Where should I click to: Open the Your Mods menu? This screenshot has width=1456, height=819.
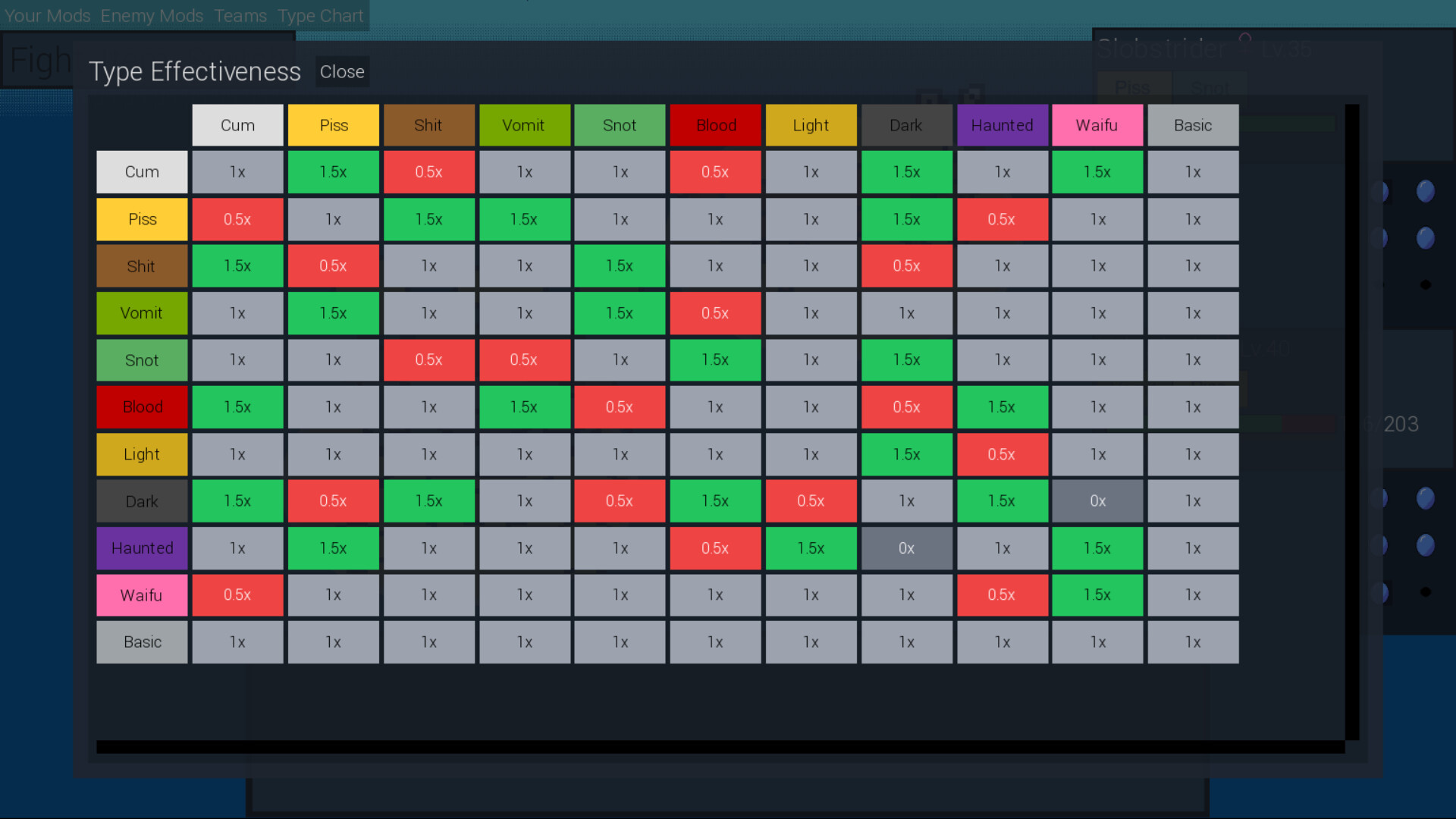pos(46,15)
